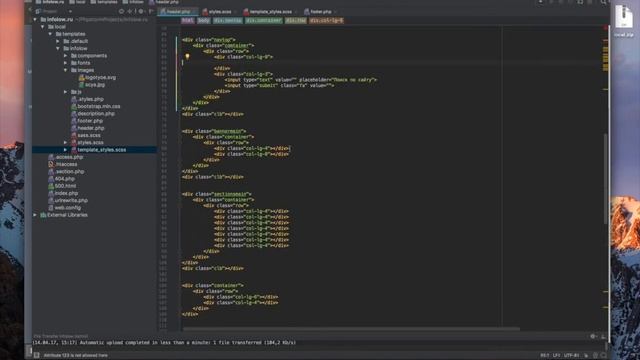Expand the .default folder
The image size is (640, 360).
point(58,41)
